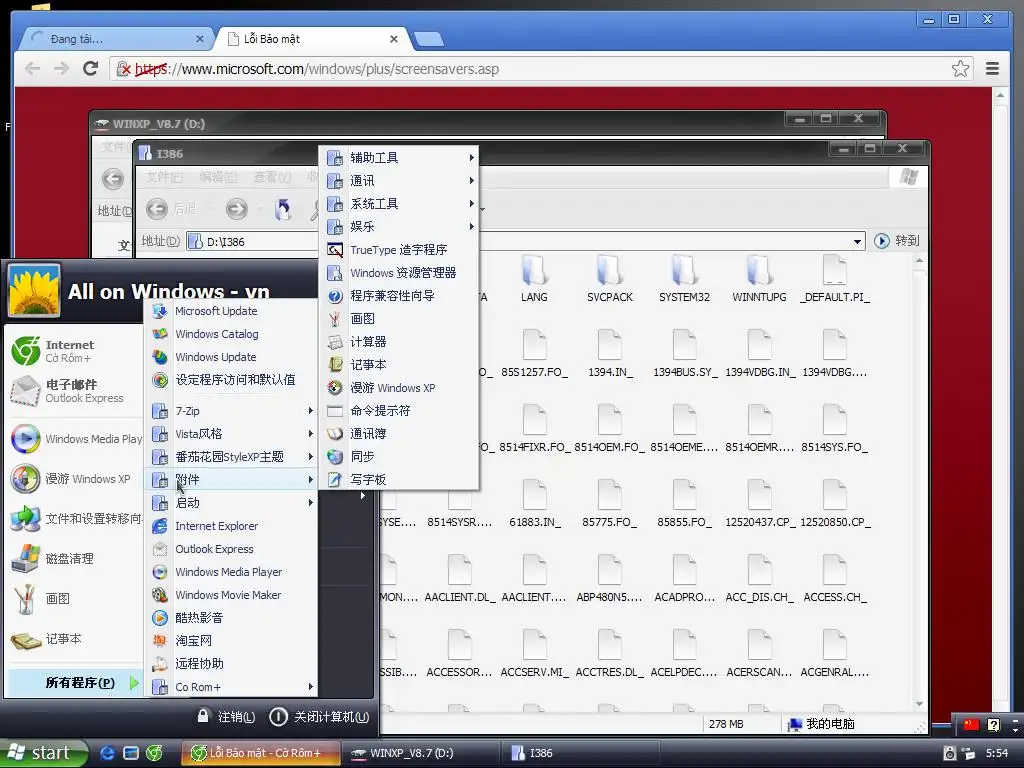Screen dimensions: 1024x768
Task: Open the browser hamburger menu
Action: pos(992,69)
